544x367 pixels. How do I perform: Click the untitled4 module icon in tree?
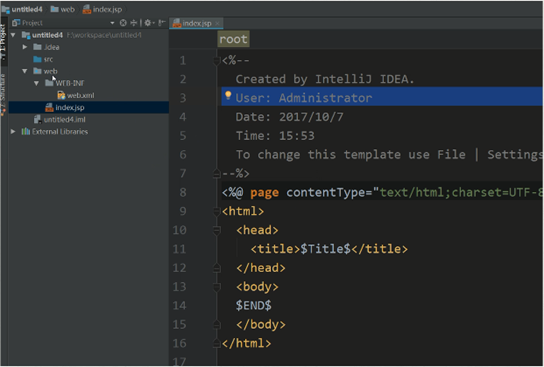tap(26, 35)
